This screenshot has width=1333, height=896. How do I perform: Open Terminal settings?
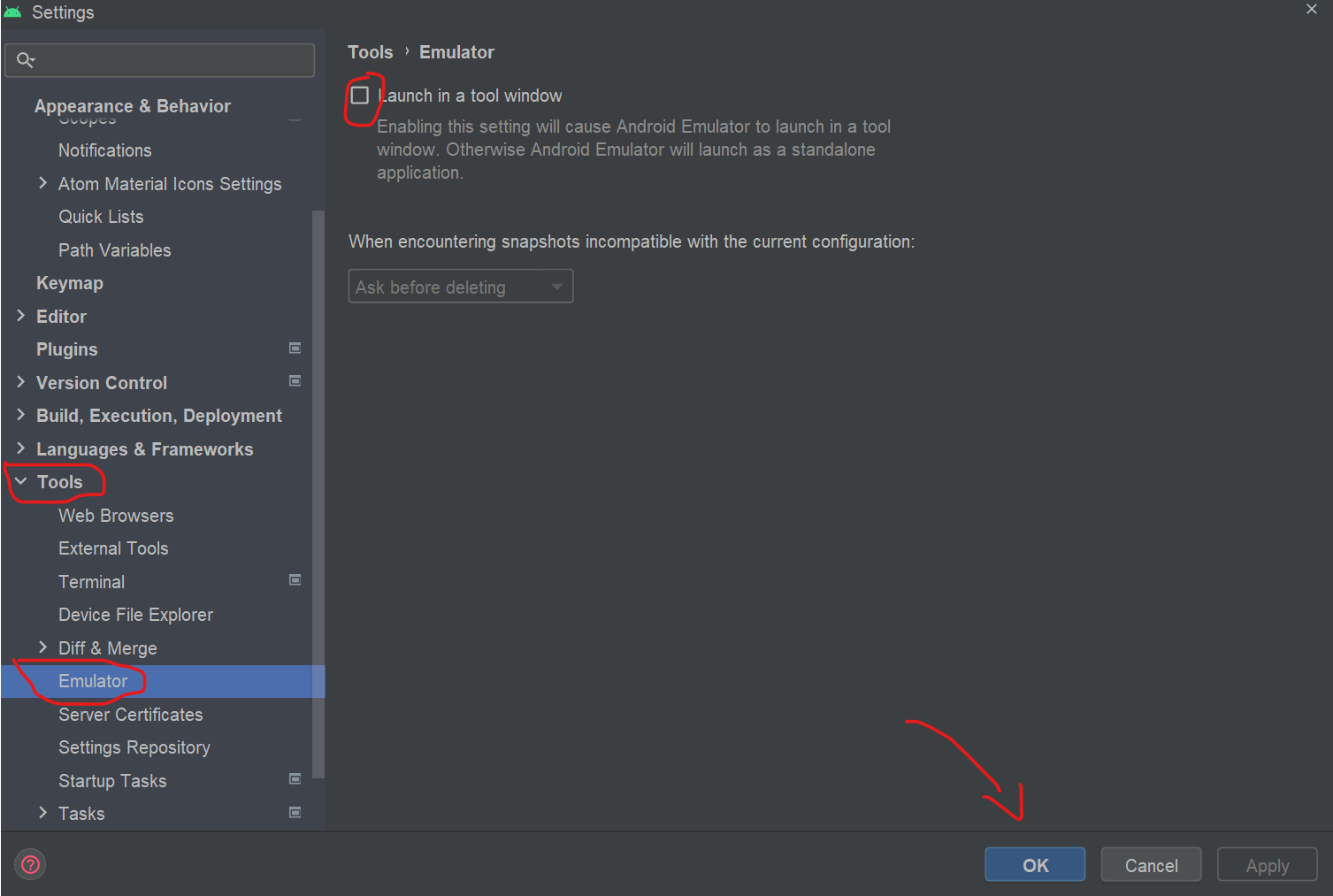click(92, 582)
